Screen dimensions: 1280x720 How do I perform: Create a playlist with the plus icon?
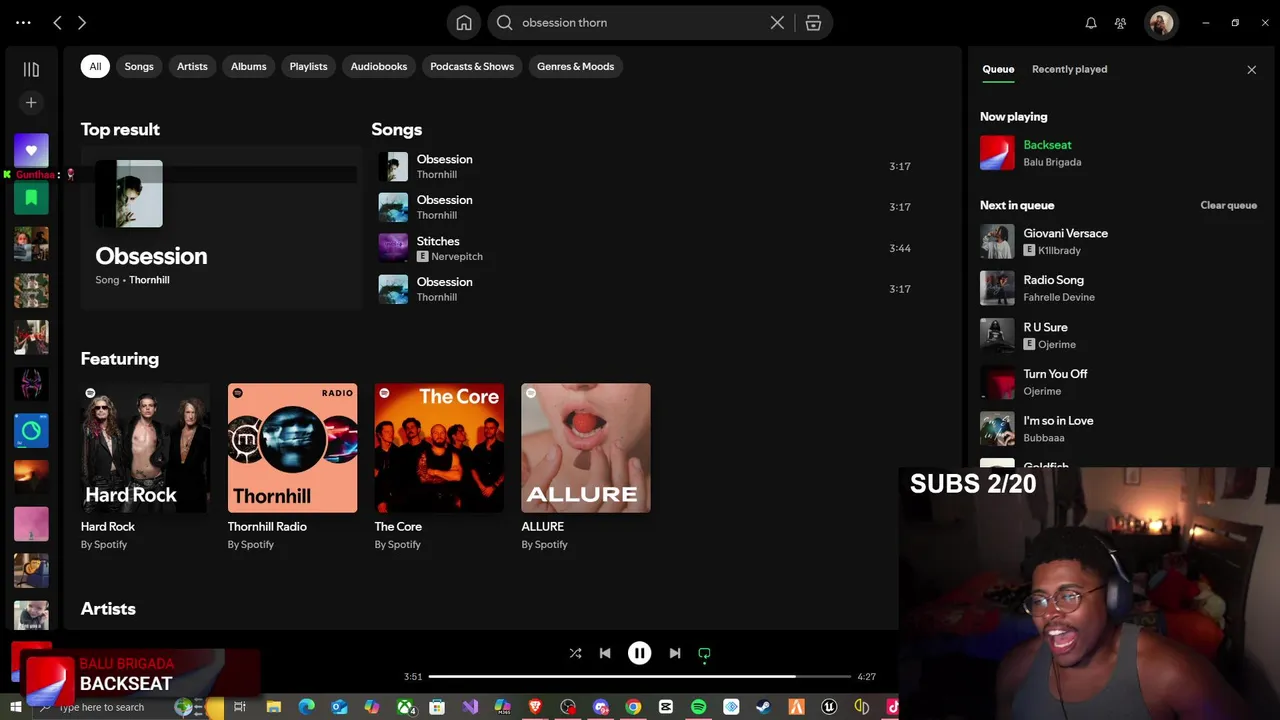coord(31,102)
